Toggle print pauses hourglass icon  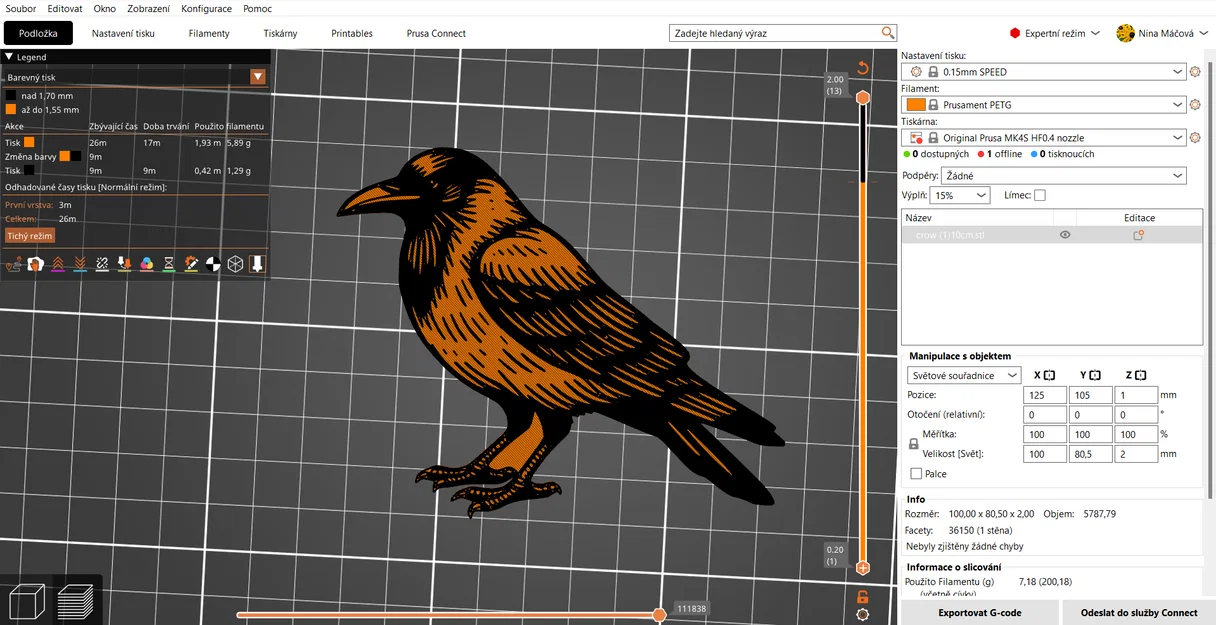click(169, 264)
